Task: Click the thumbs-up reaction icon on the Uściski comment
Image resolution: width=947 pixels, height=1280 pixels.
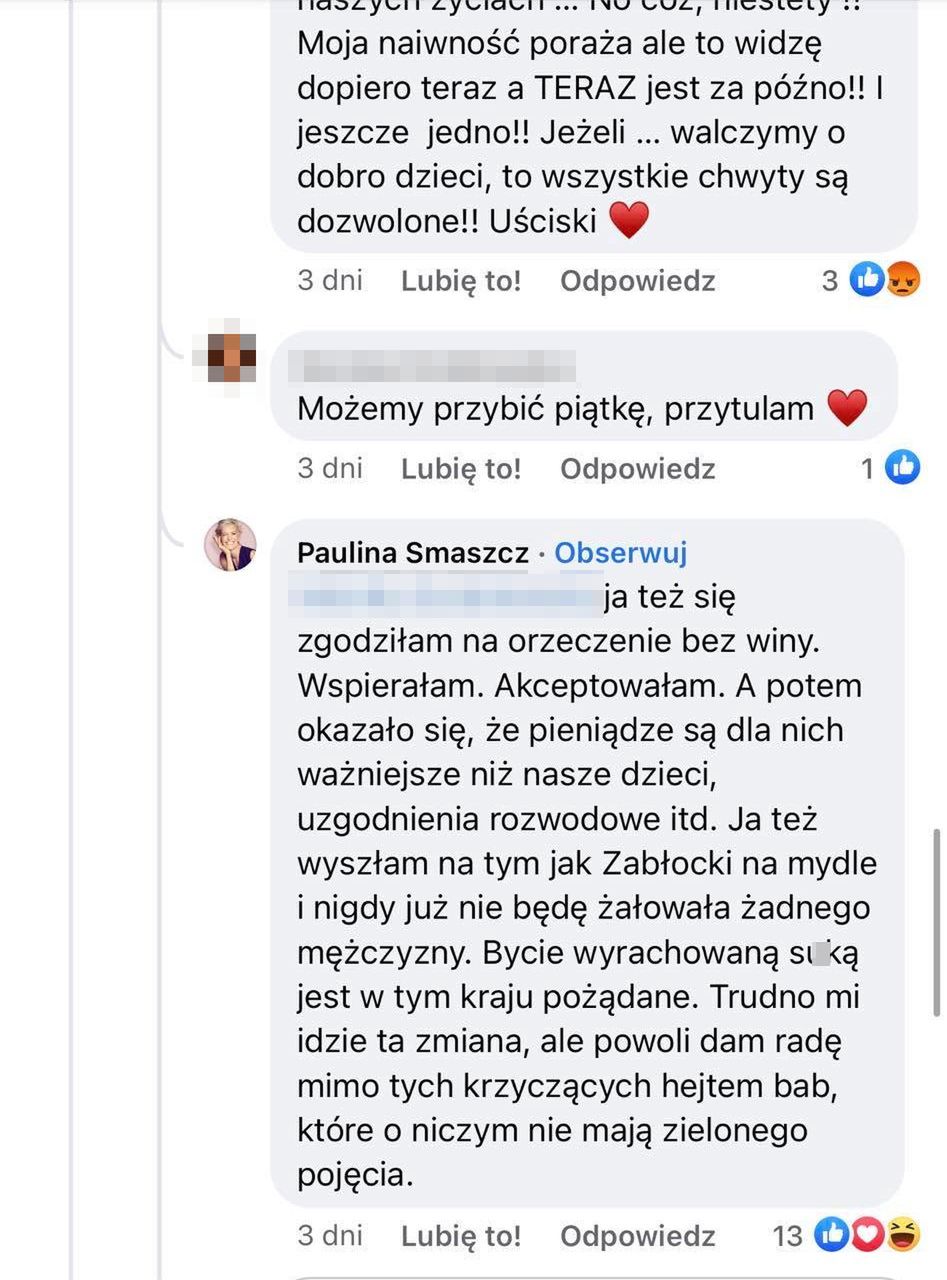Action: click(868, 281)
